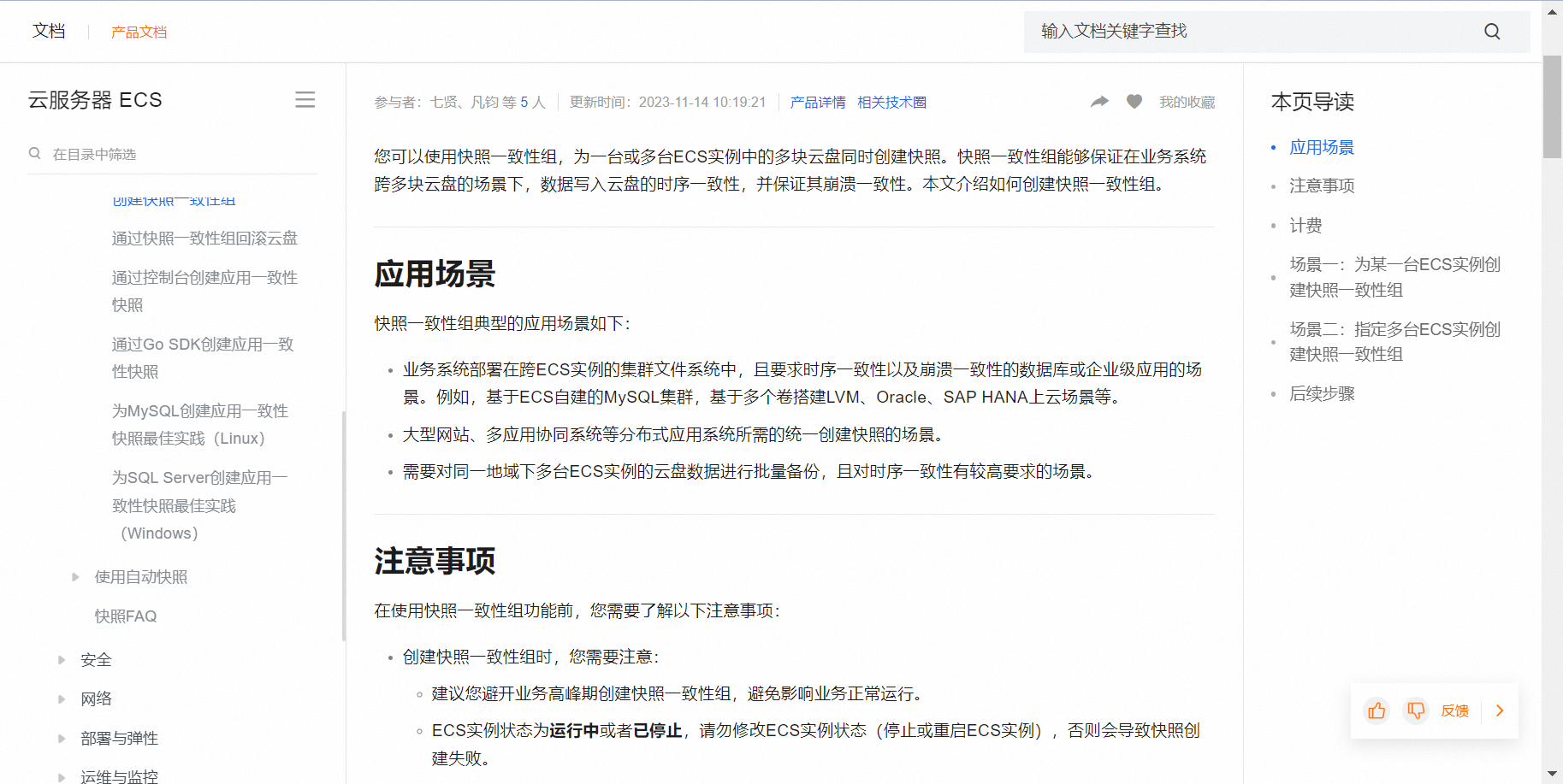Select the 网络 sidebar label

click(x=96, y=699)
